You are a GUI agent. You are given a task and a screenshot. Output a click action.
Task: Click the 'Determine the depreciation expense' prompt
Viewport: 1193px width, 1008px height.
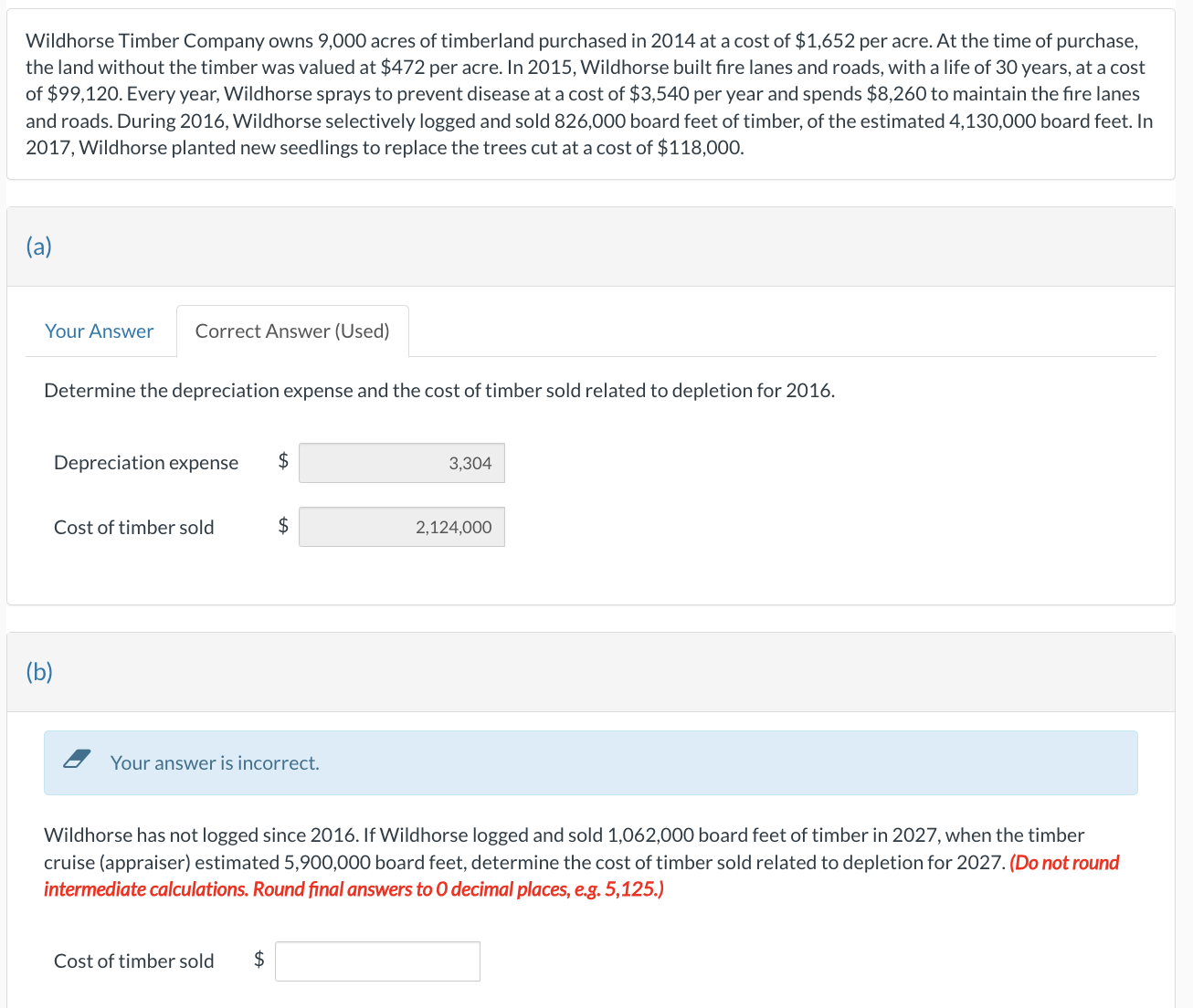[x=439, y=391]
